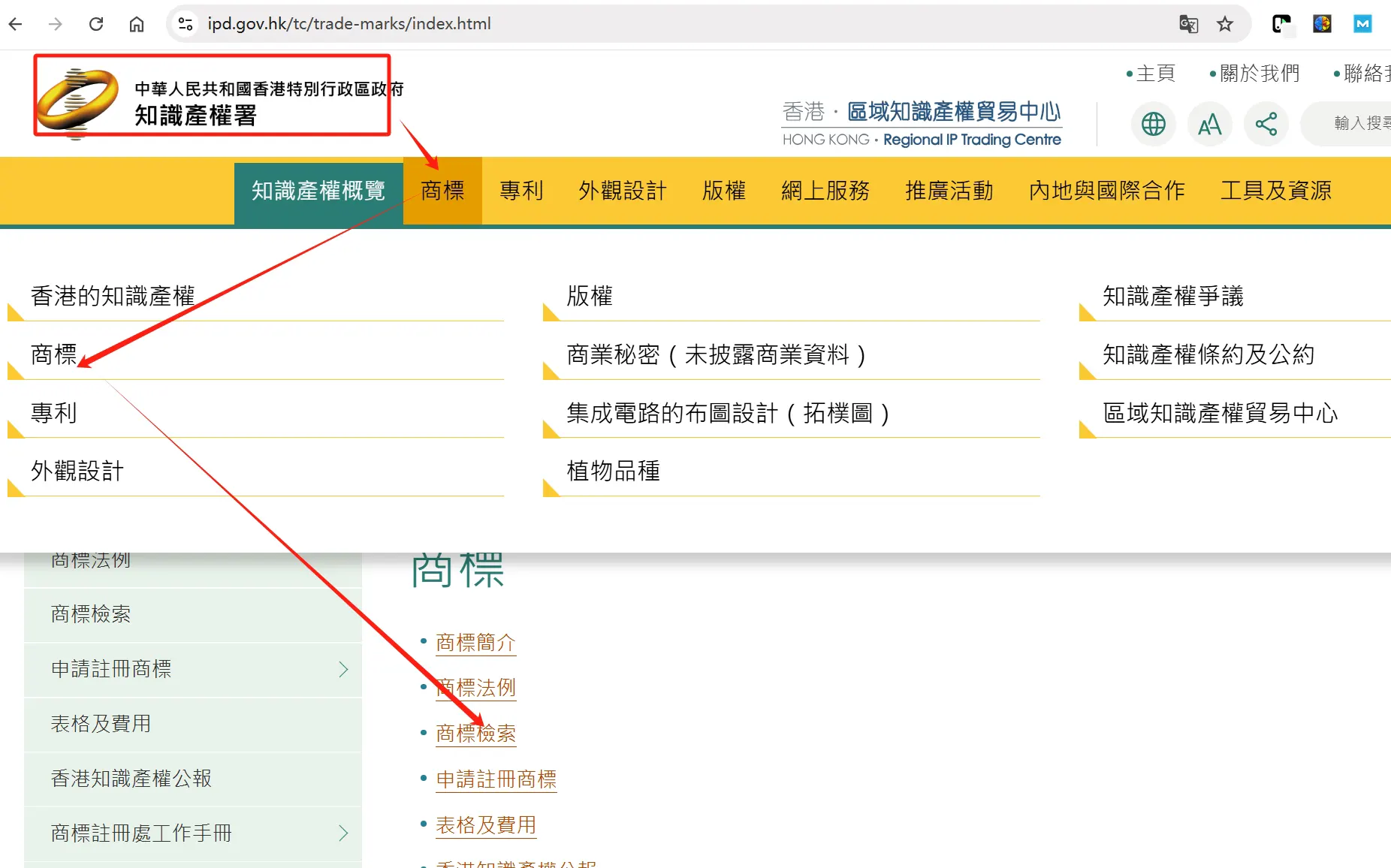Change text size with the AA icon
1391x868 pixels.
(1209, 124)
